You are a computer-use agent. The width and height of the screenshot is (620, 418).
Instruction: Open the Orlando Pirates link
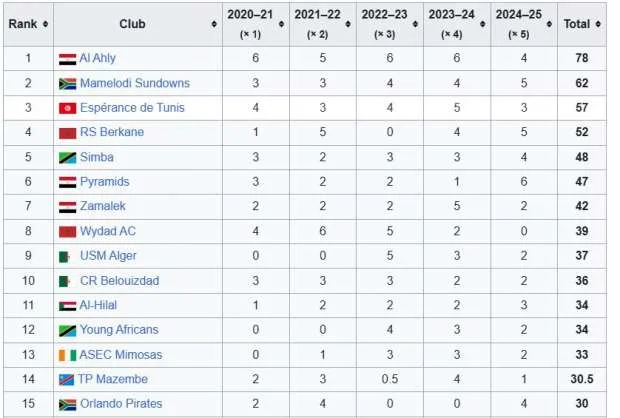click(121, 403)
